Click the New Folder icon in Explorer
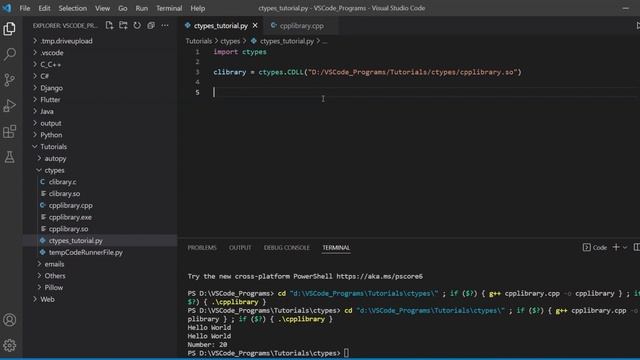This screenshot has width=640, height=360. pyautogui.click(x=123, y=25)
